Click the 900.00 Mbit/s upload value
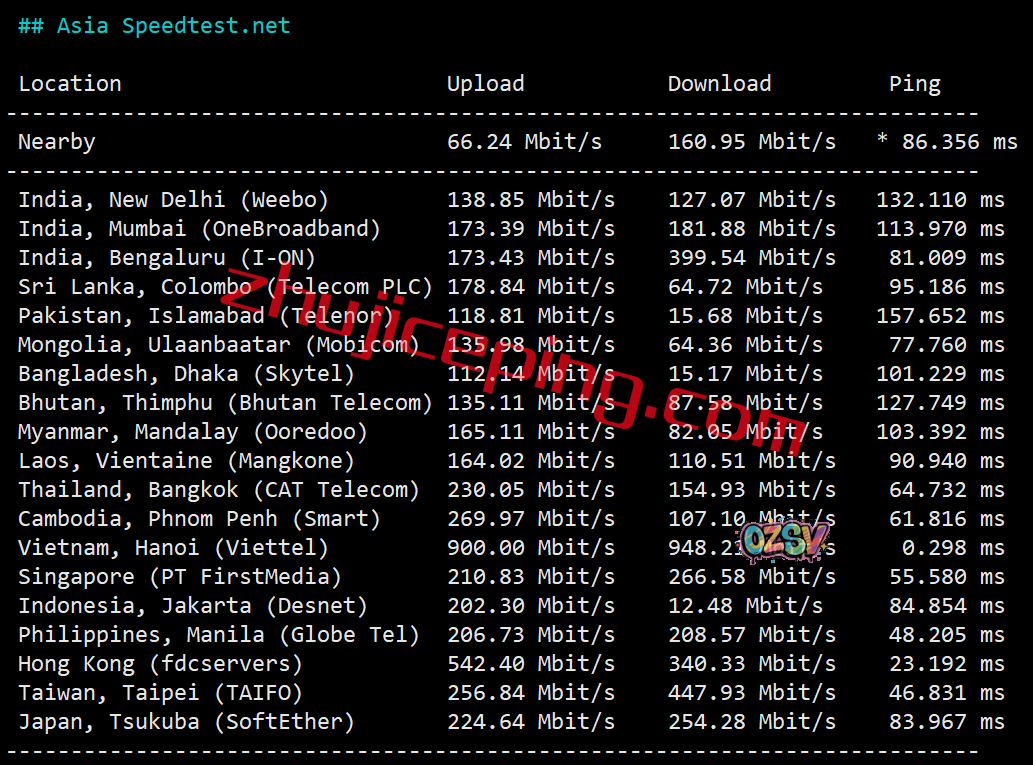Viewport: 1033px width, 765px height. click(530, 548)
